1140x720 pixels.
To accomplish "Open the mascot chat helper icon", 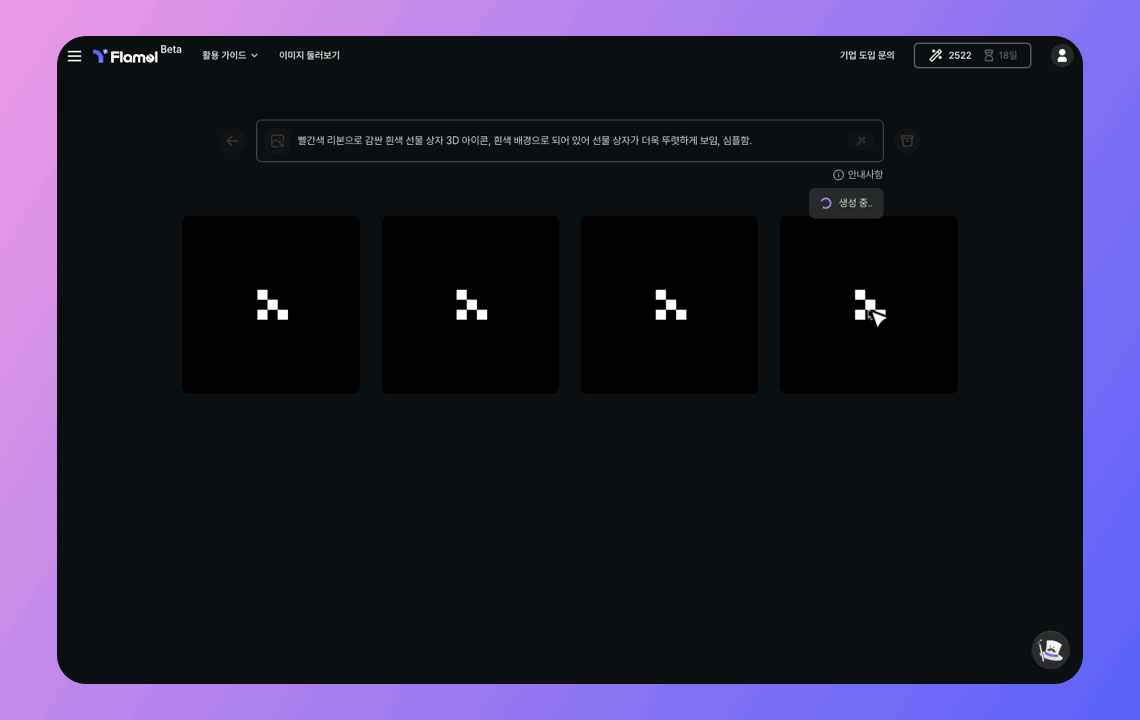I will (x=1050, y=650).
